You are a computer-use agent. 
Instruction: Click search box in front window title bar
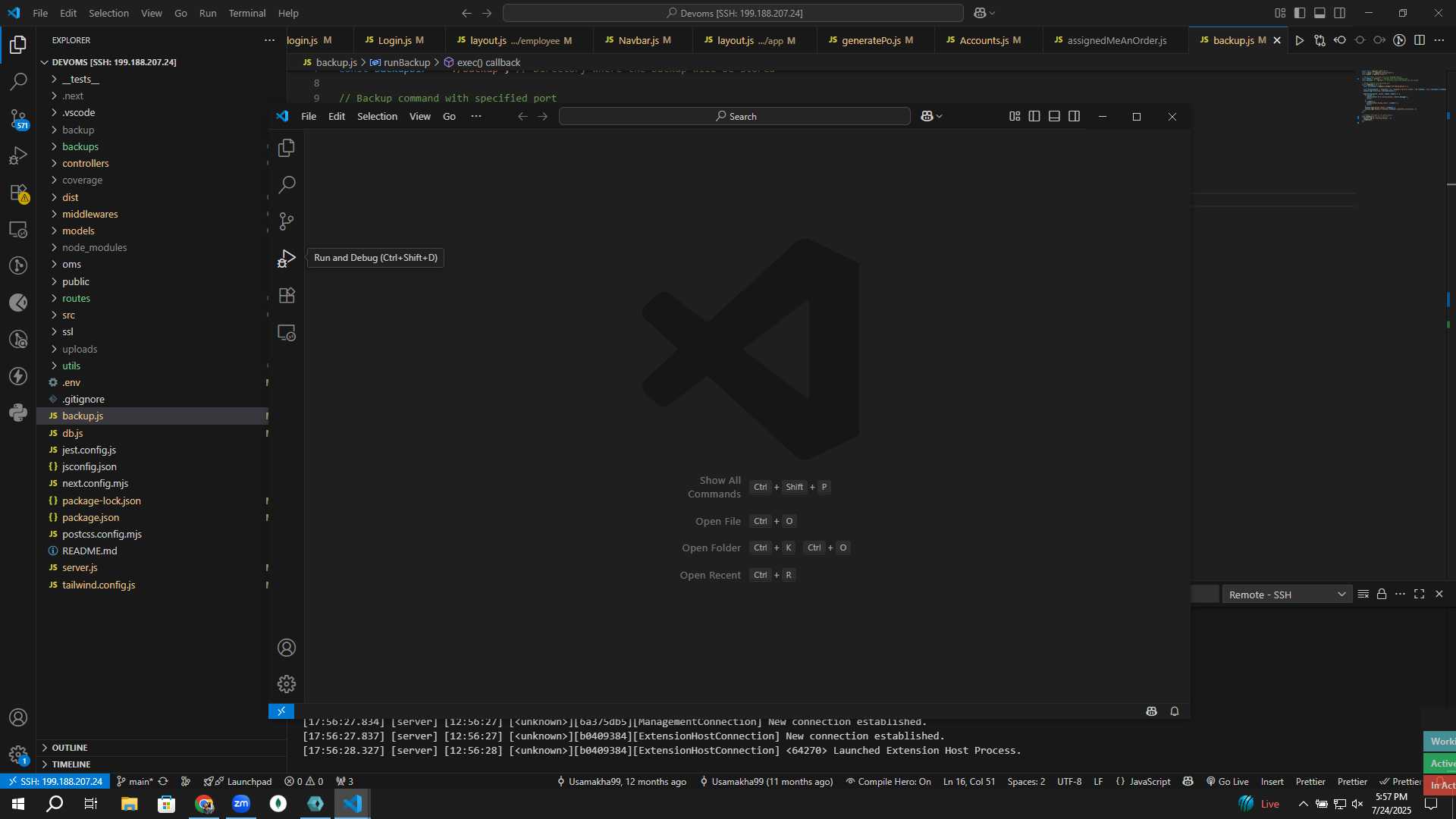point(734,116)
